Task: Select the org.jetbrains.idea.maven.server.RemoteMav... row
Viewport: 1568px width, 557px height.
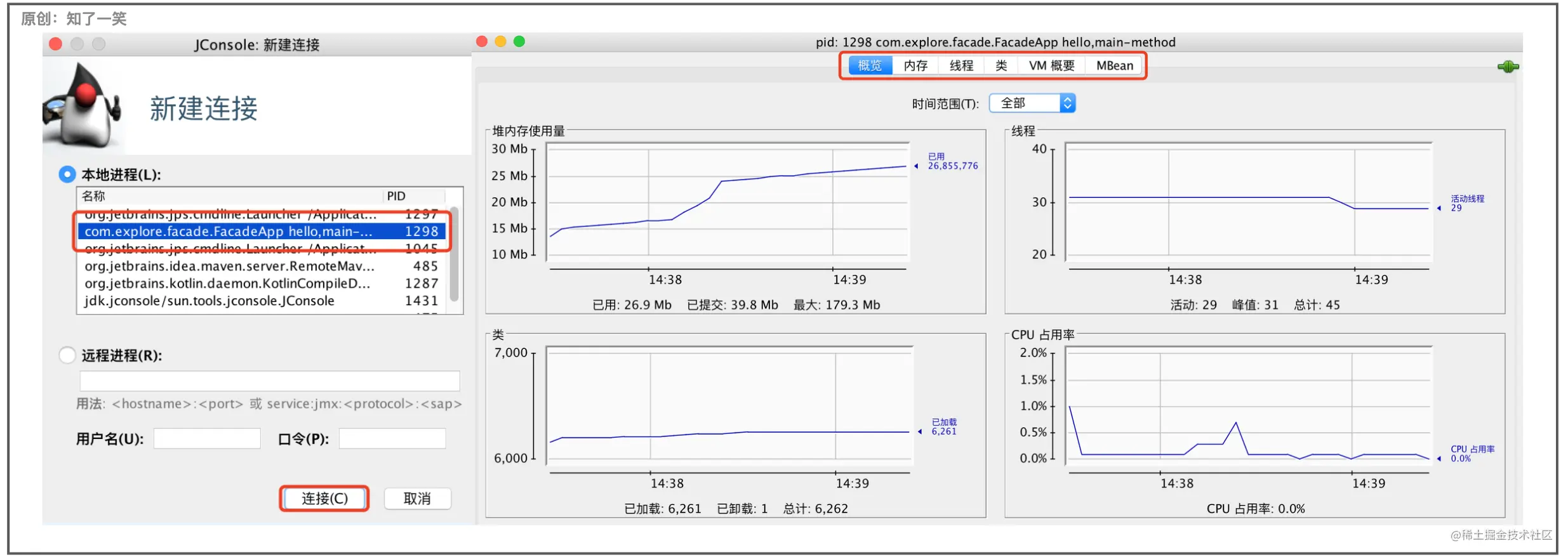Action: (262, 266)
